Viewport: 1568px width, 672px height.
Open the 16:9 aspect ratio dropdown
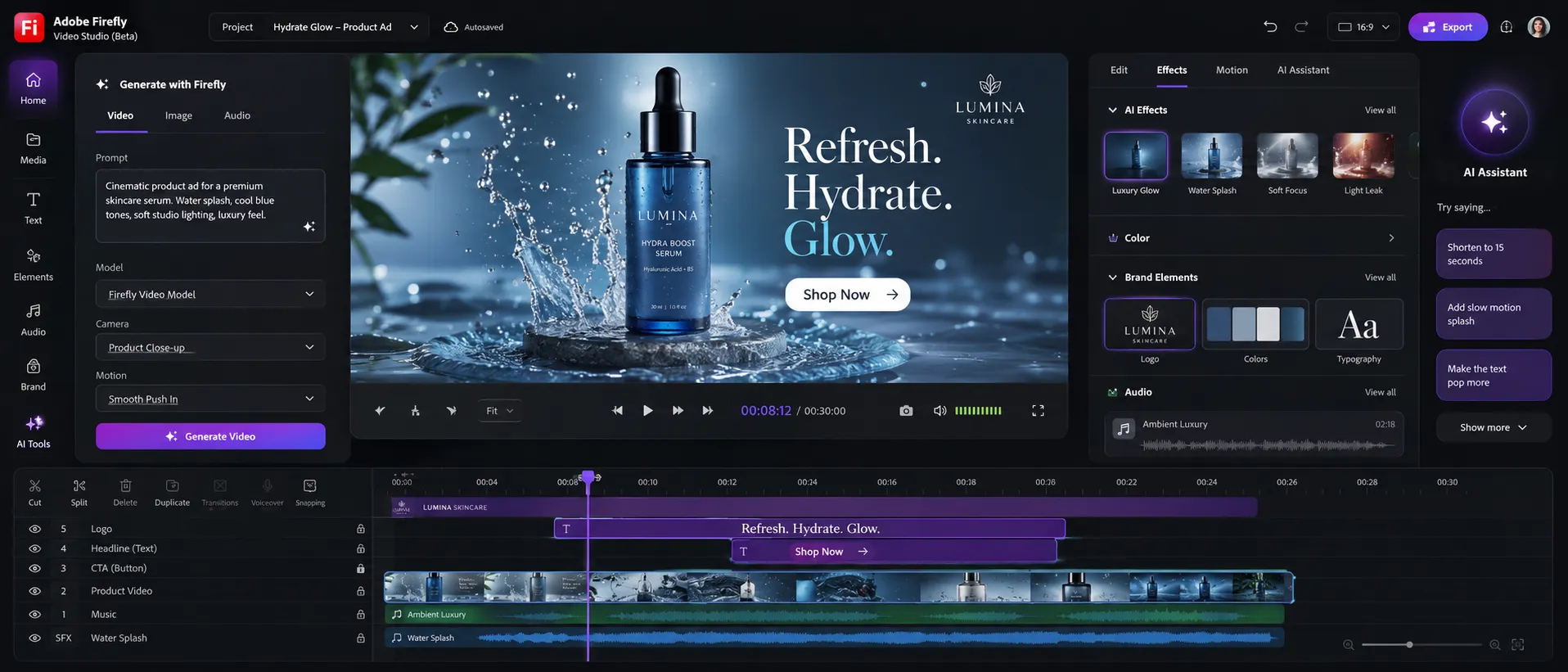(x=1363, y=27)
